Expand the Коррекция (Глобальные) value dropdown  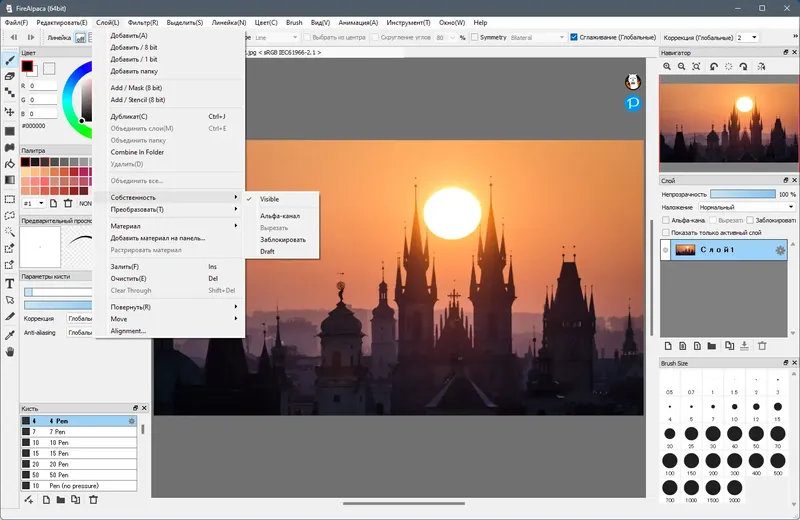[752, 37]
